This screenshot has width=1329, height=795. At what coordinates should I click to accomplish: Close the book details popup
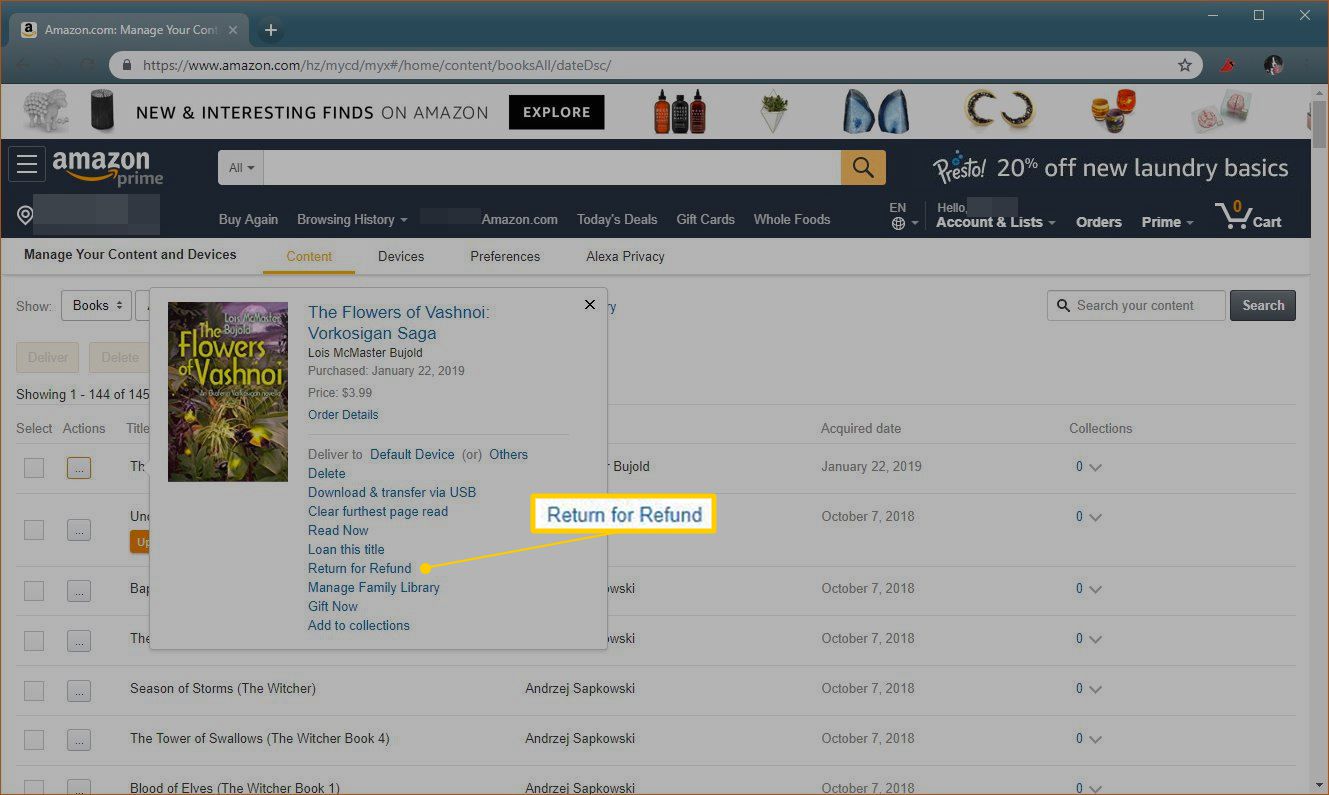[589, 304]
